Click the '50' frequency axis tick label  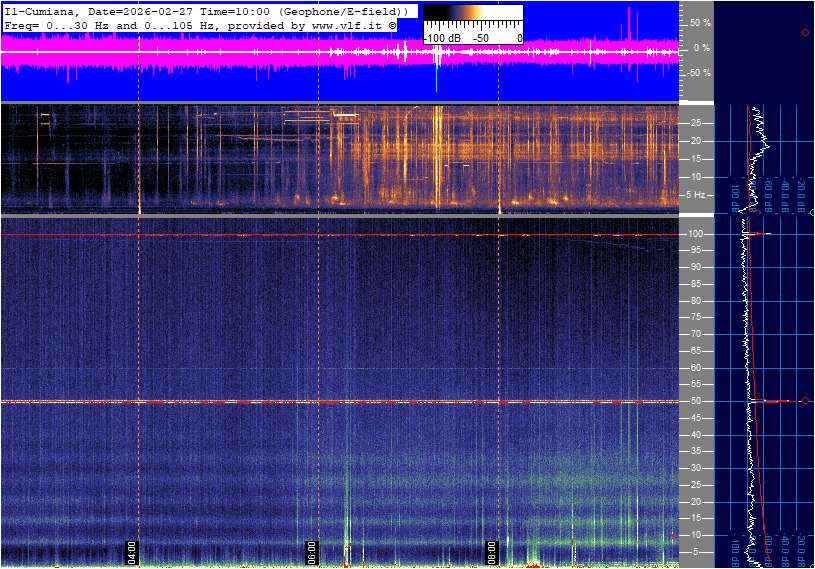point(695,401)
